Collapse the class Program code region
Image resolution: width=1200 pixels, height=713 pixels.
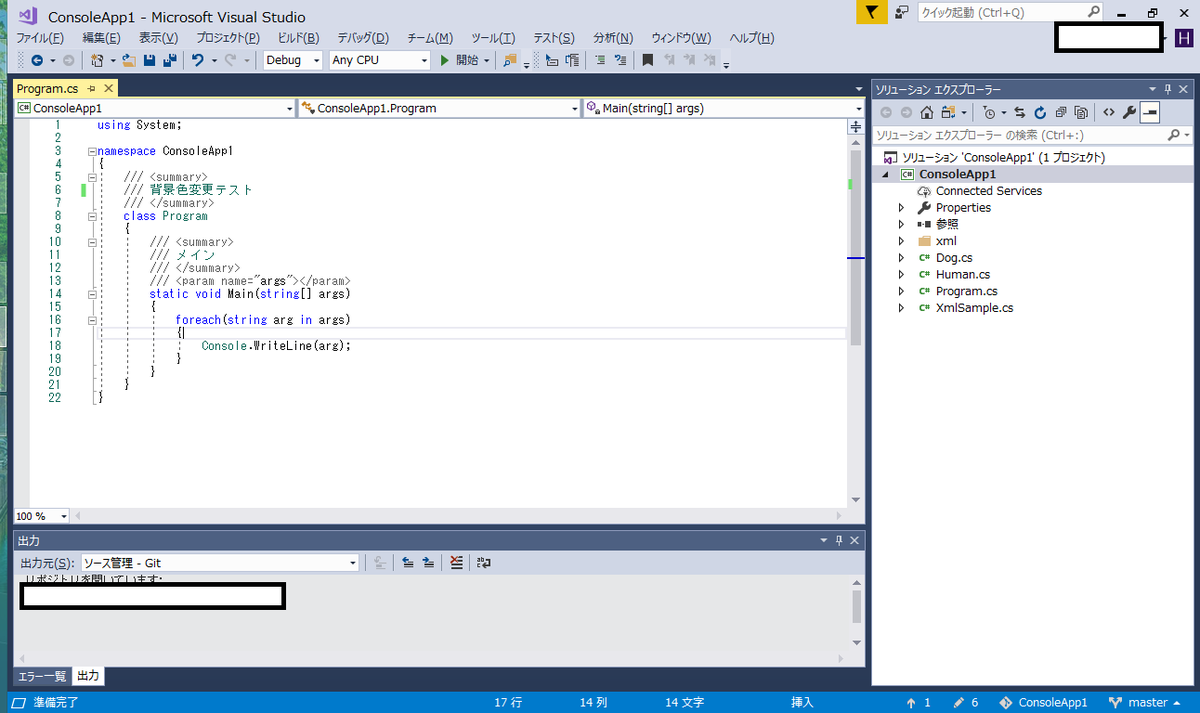91,216
